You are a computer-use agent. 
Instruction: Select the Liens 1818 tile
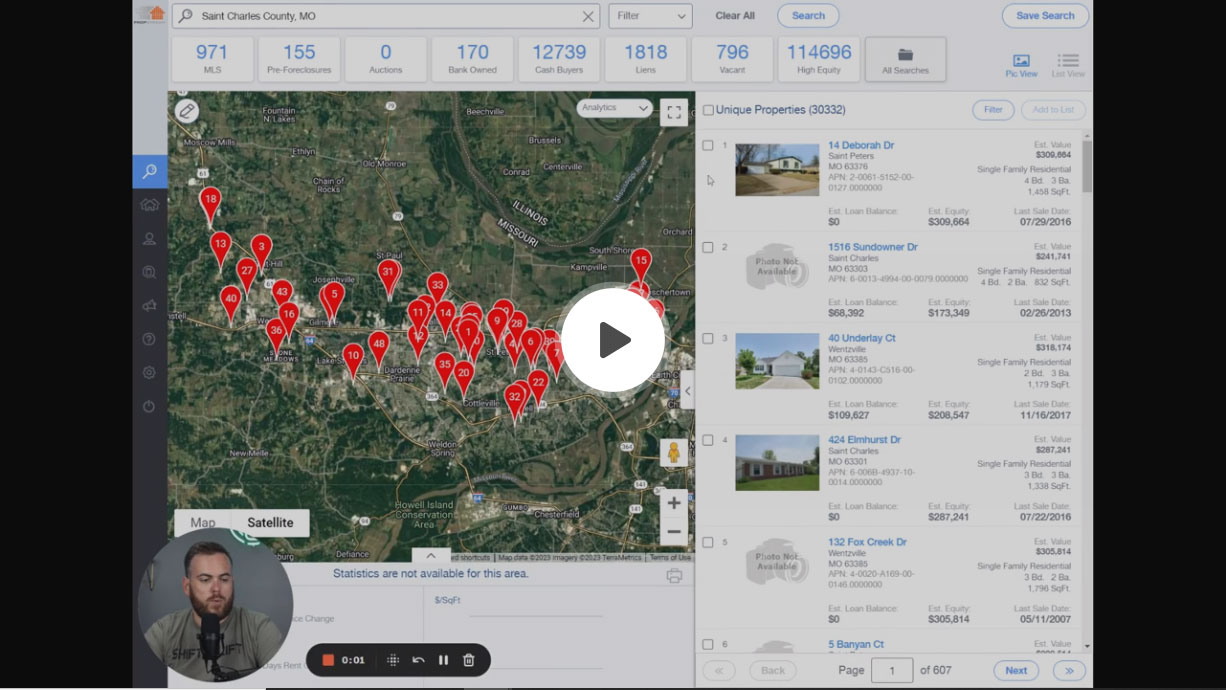(x=645, y=59)
